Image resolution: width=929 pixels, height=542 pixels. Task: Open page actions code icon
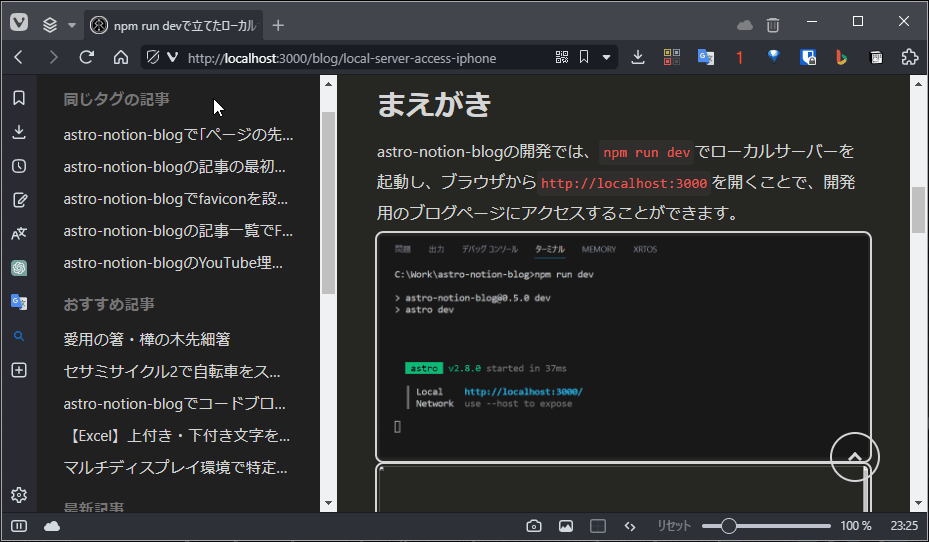(630, 526)
